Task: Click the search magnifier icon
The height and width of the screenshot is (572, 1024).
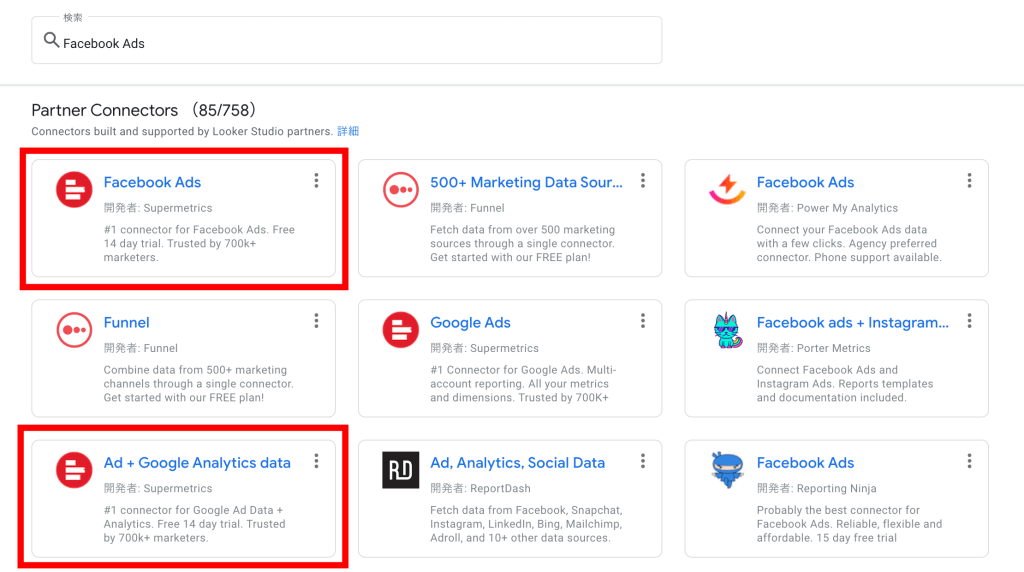Action: pyautogui.click(x=51, y=40)
